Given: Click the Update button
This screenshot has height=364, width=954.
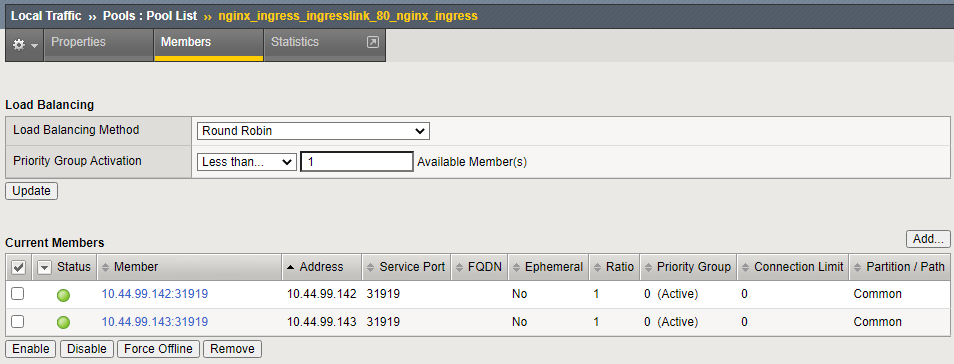Looking at the screenshot, I should click(32, 191).
